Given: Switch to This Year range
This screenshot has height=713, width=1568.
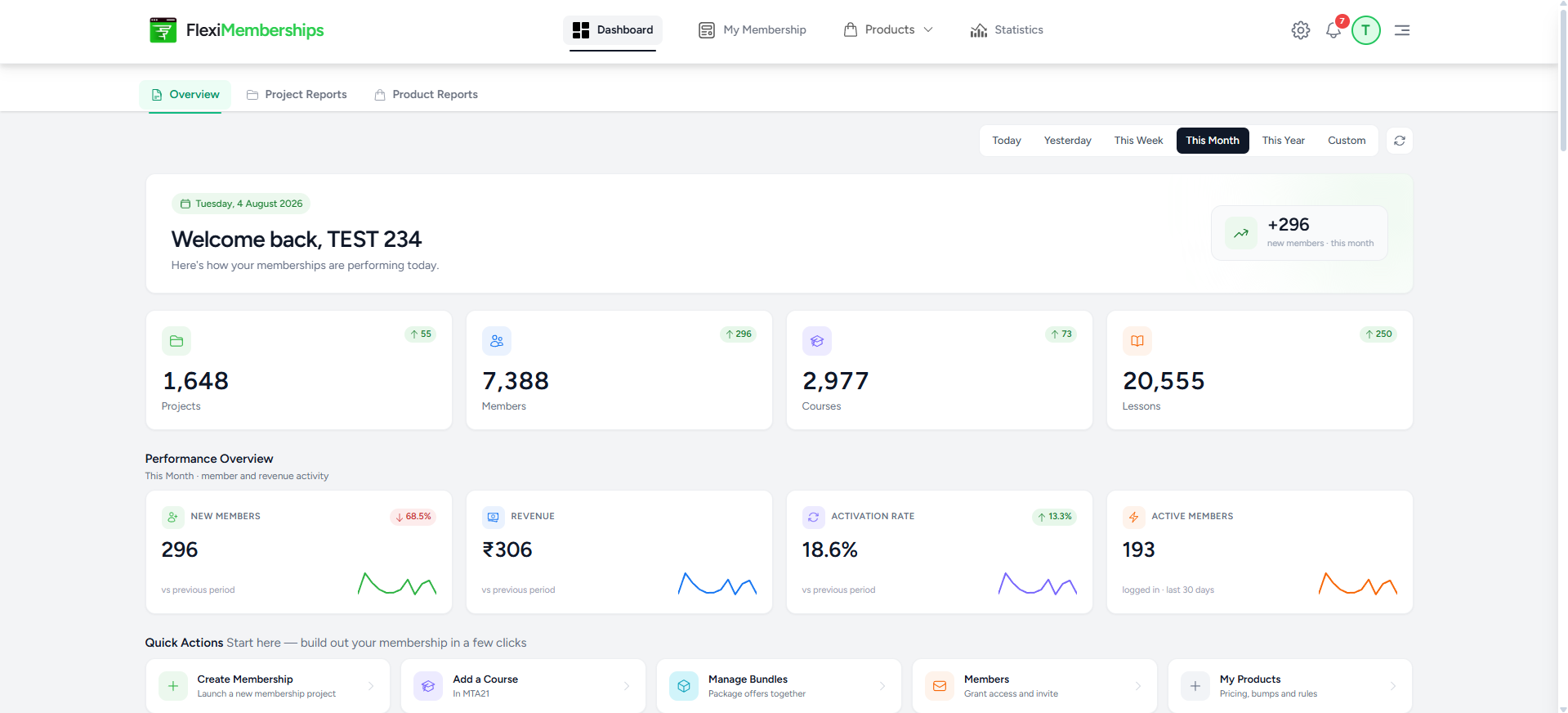Looking at the screenshot, I should coord(1283,141).
